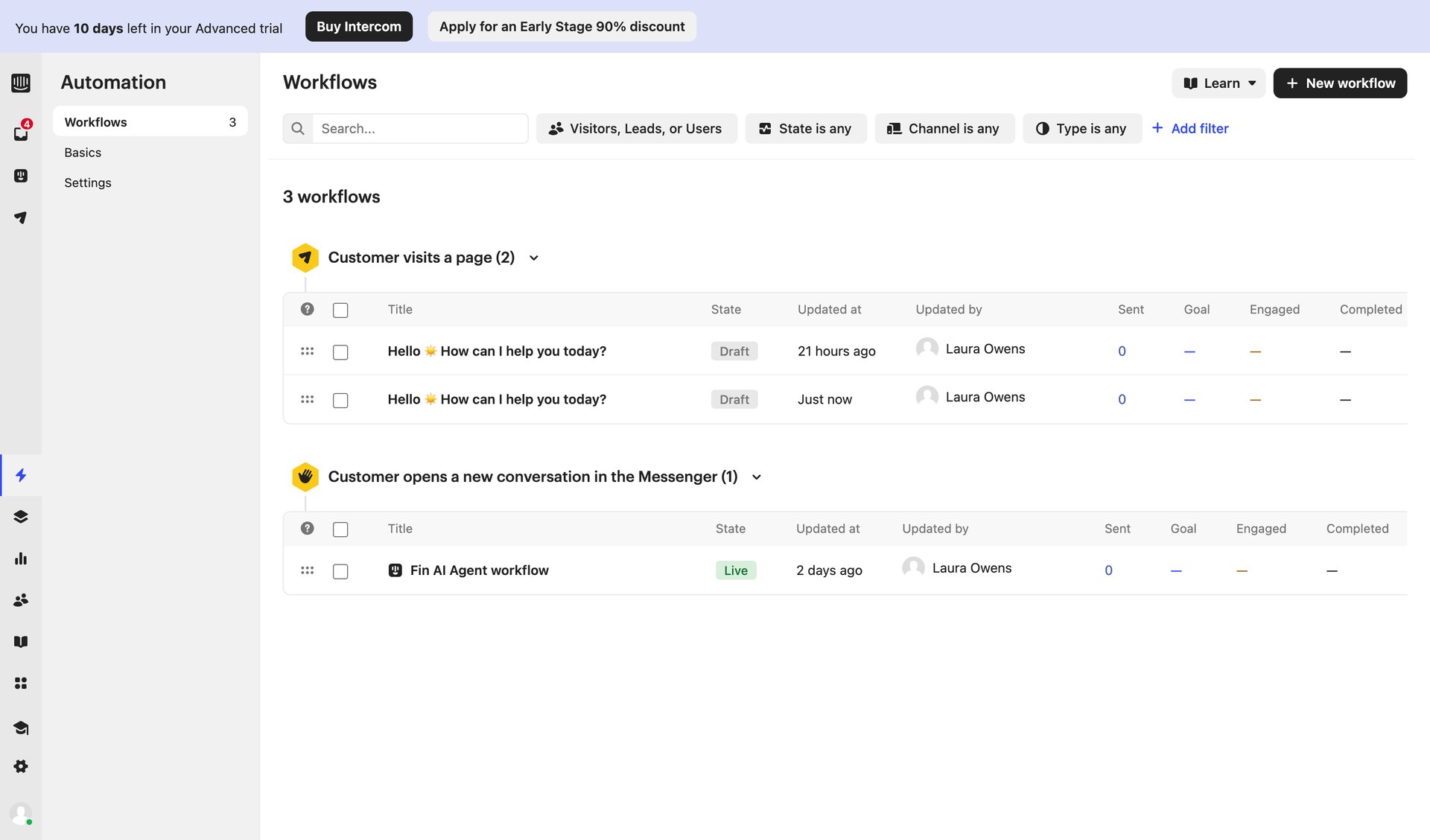Select the Fin AI Agent sidebar icon
1430x840 pixels.
coord(21,176)
